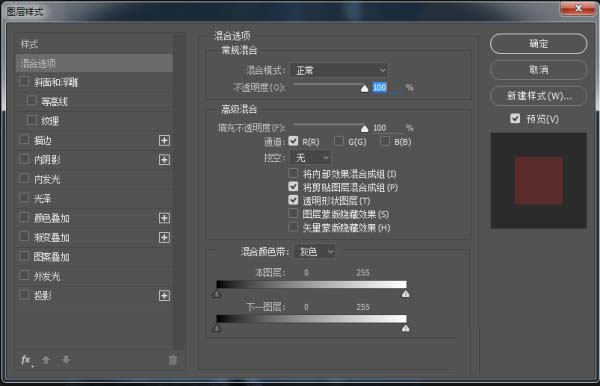The width and height of the screenshot is (600, 386).
Task: Enable the 图案叠加 checkbox
Action: pos(24,256)
